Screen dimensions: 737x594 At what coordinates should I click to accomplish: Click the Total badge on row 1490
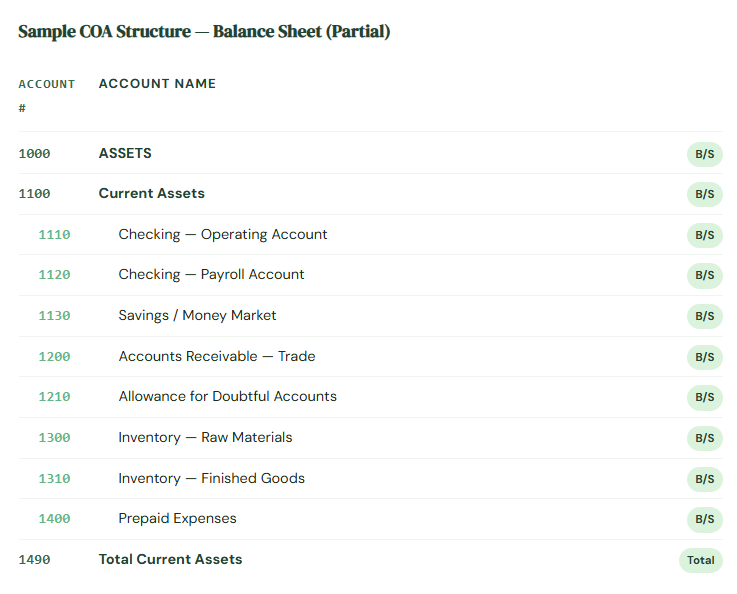click(700, 560)
